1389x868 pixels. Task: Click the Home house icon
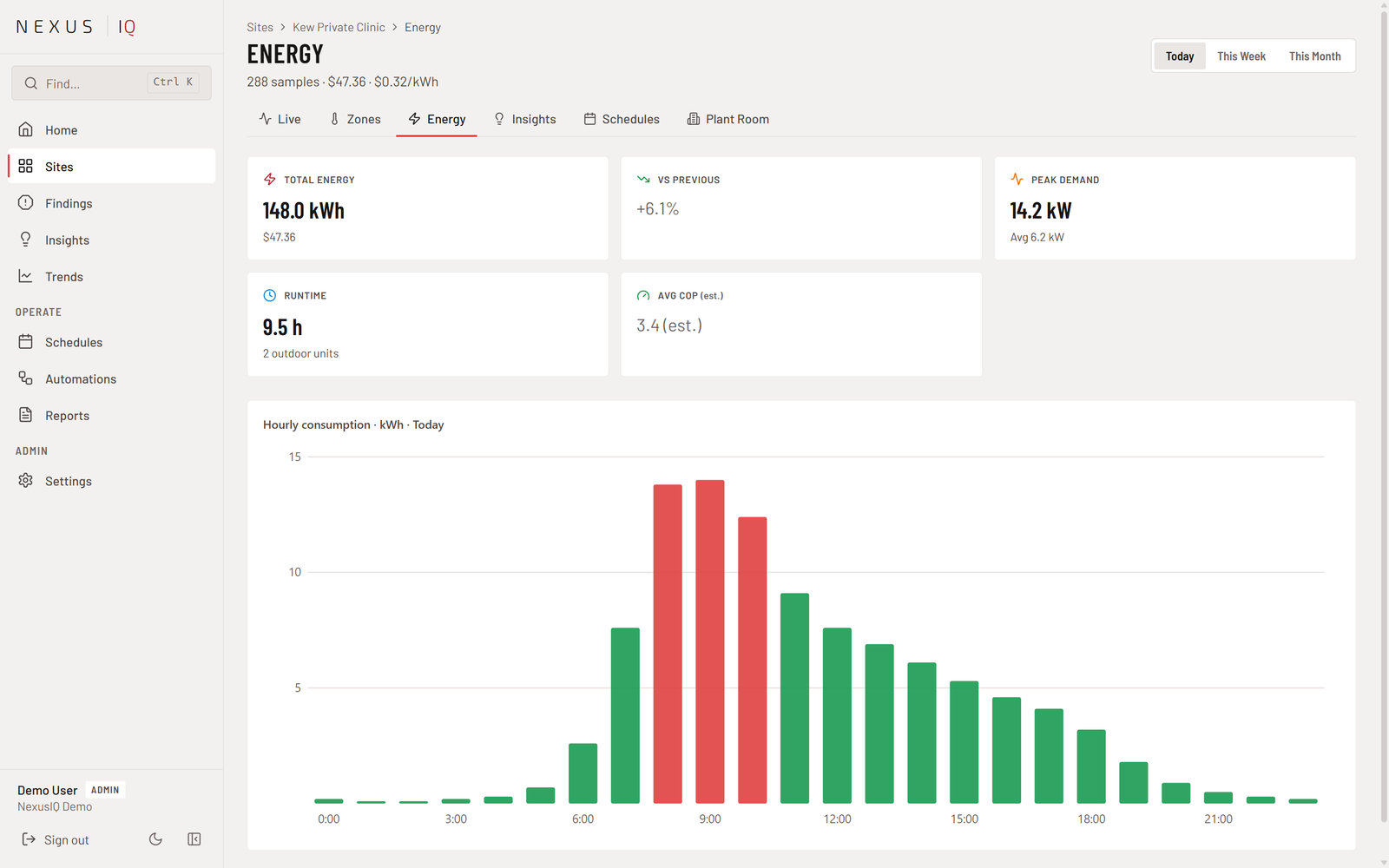[26, 130]
